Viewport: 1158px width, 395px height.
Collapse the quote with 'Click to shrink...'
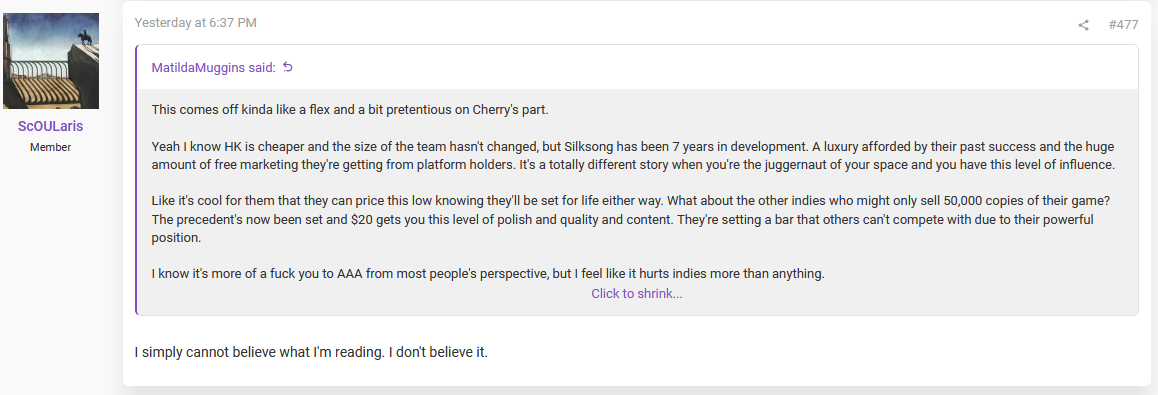tap(637, 294)
